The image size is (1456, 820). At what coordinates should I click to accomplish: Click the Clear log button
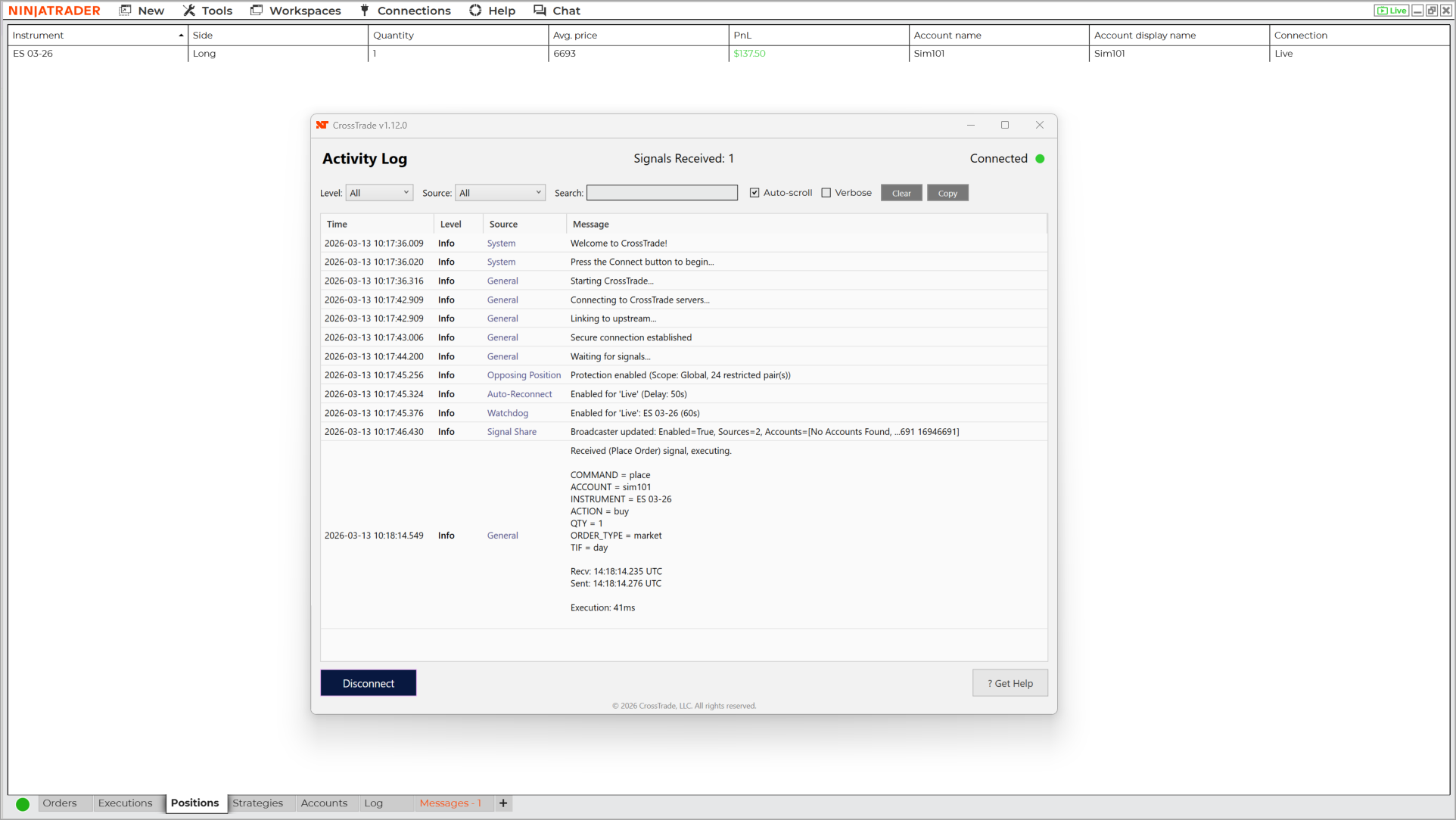click(x=901, y=194)
